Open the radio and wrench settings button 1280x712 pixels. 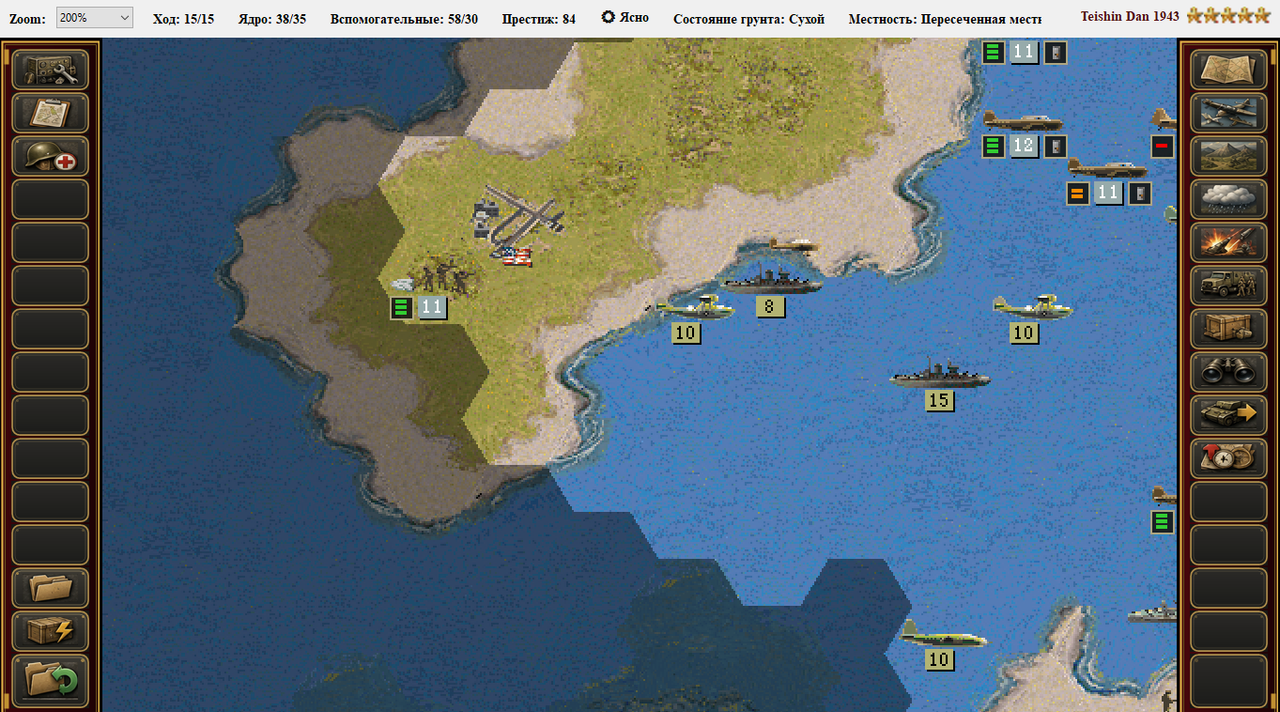[50, 70]
